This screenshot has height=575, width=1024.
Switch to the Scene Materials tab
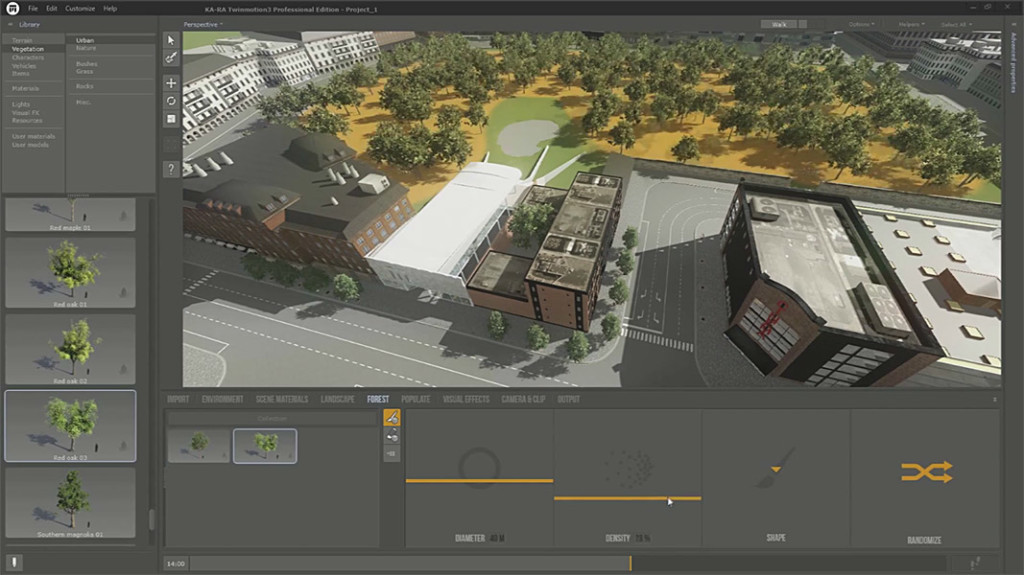(x=281, y=399)
